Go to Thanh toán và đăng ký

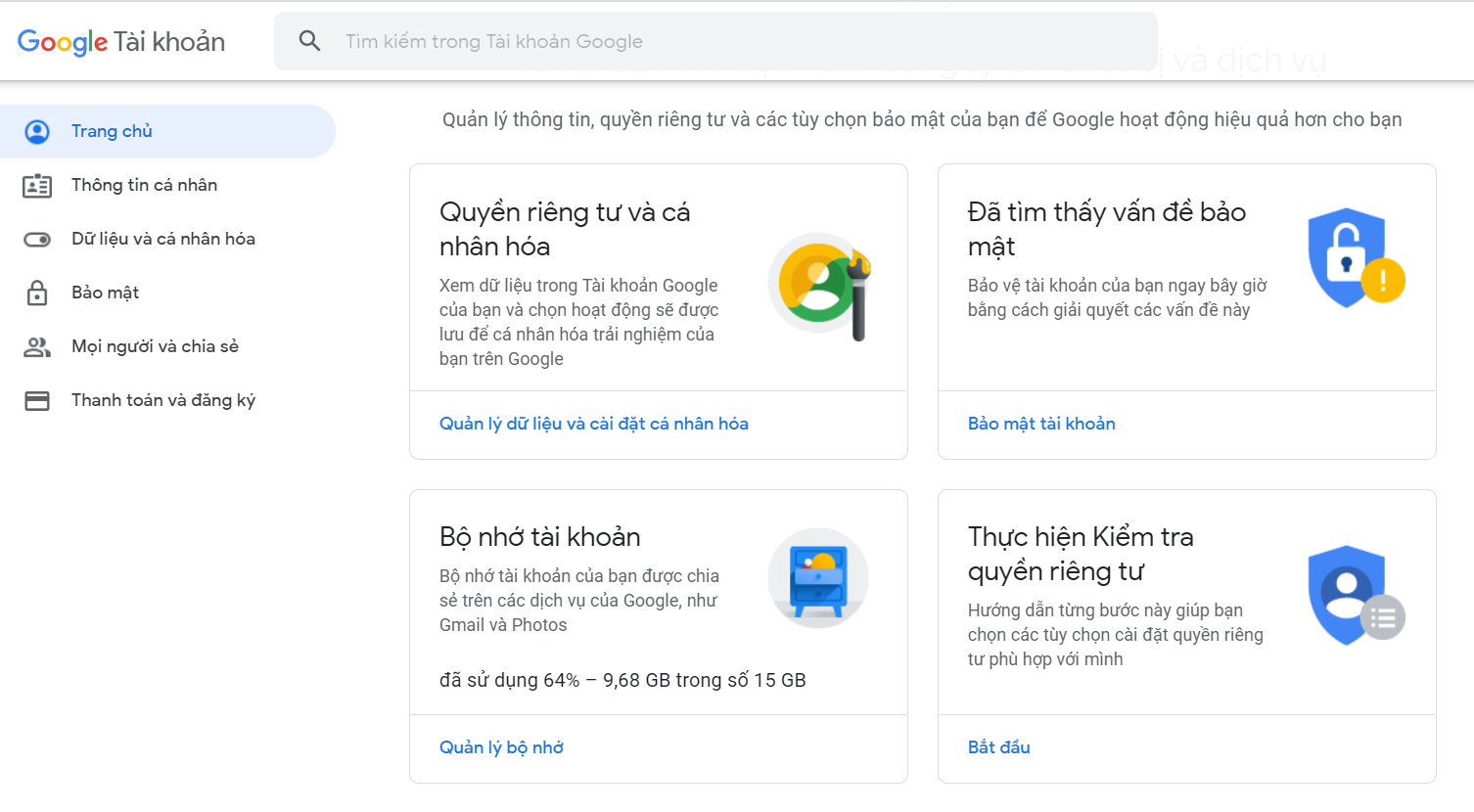163,400
